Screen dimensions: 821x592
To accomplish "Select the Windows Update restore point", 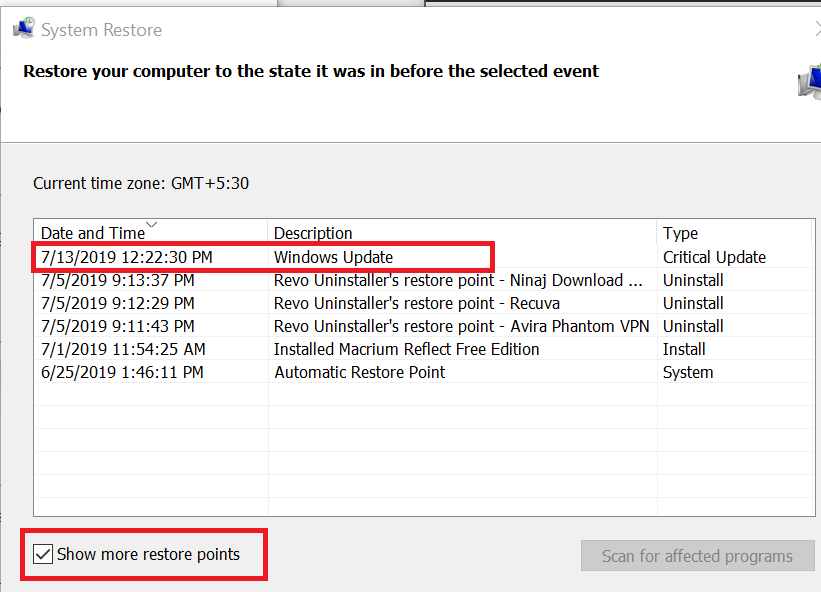I will pos(423,257).
